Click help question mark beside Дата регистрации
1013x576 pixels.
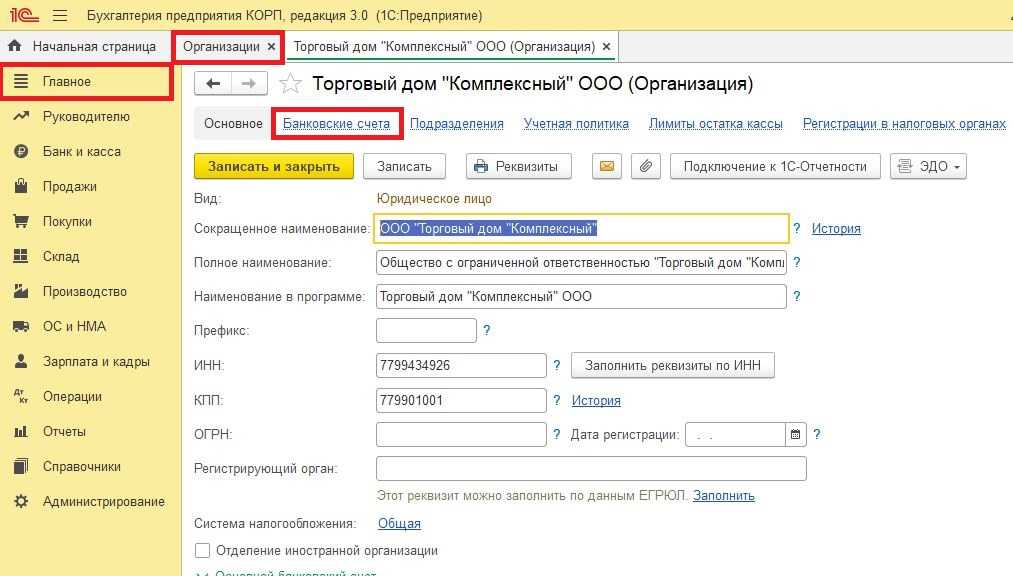817,435
